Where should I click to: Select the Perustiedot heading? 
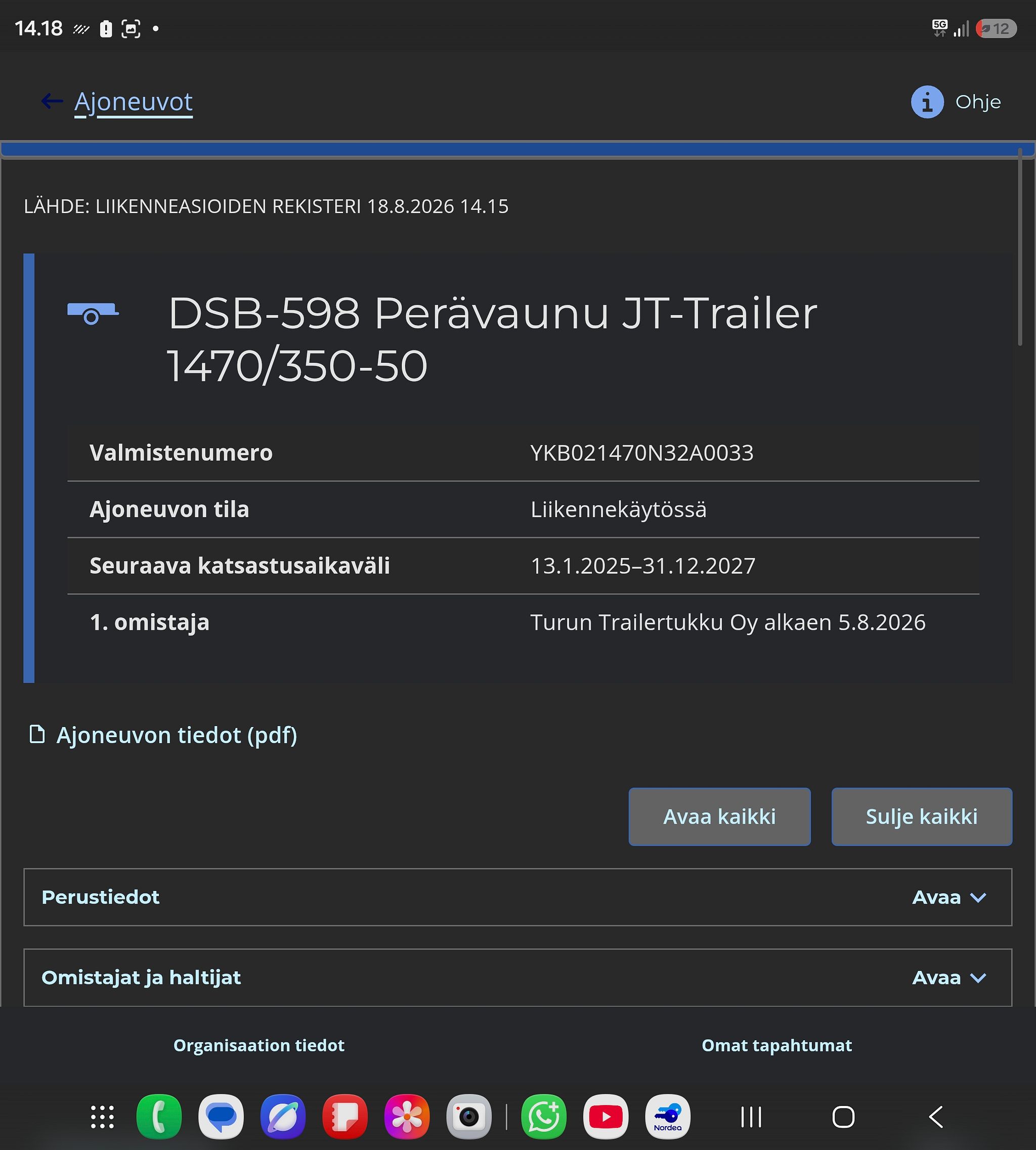pyautogui.click(x=100, y=897)
